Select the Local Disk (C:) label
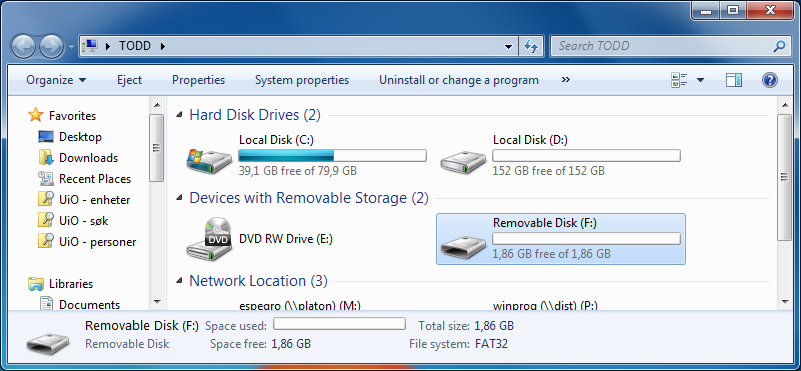Screen dimensions: 801x371 coord(276,140)
